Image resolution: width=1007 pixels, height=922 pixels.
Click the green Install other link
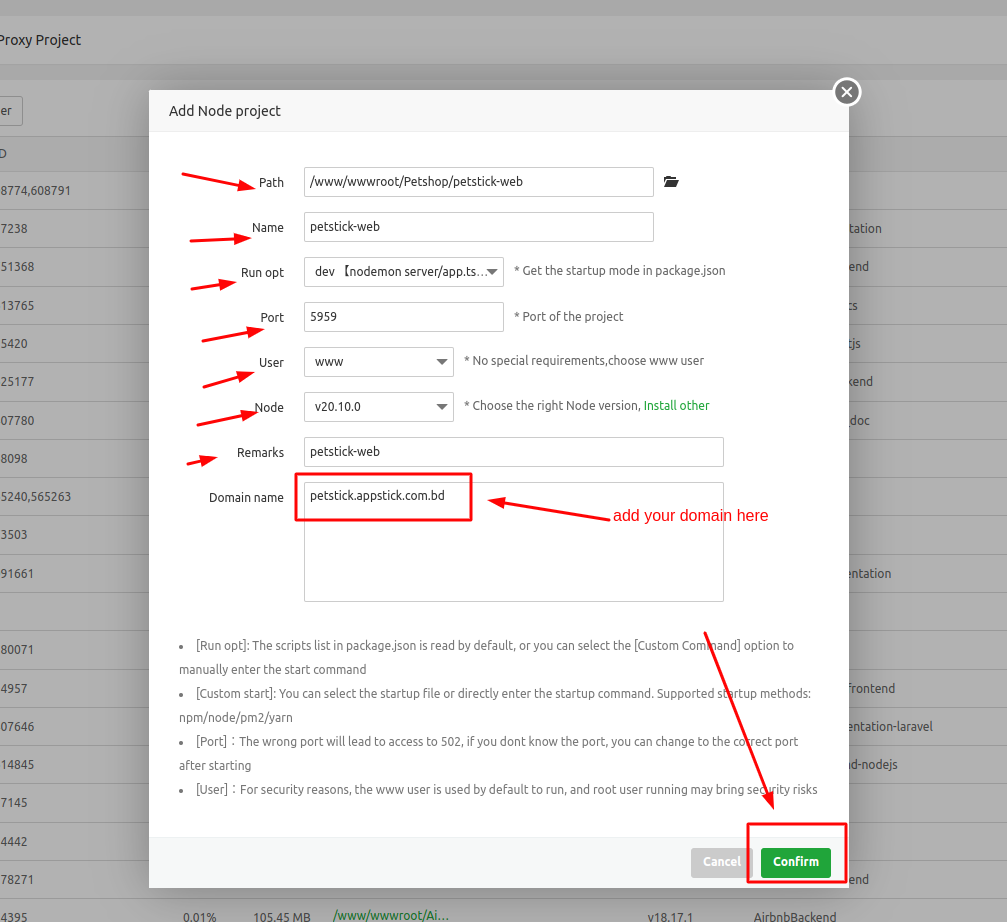click(x=676, y=406)
